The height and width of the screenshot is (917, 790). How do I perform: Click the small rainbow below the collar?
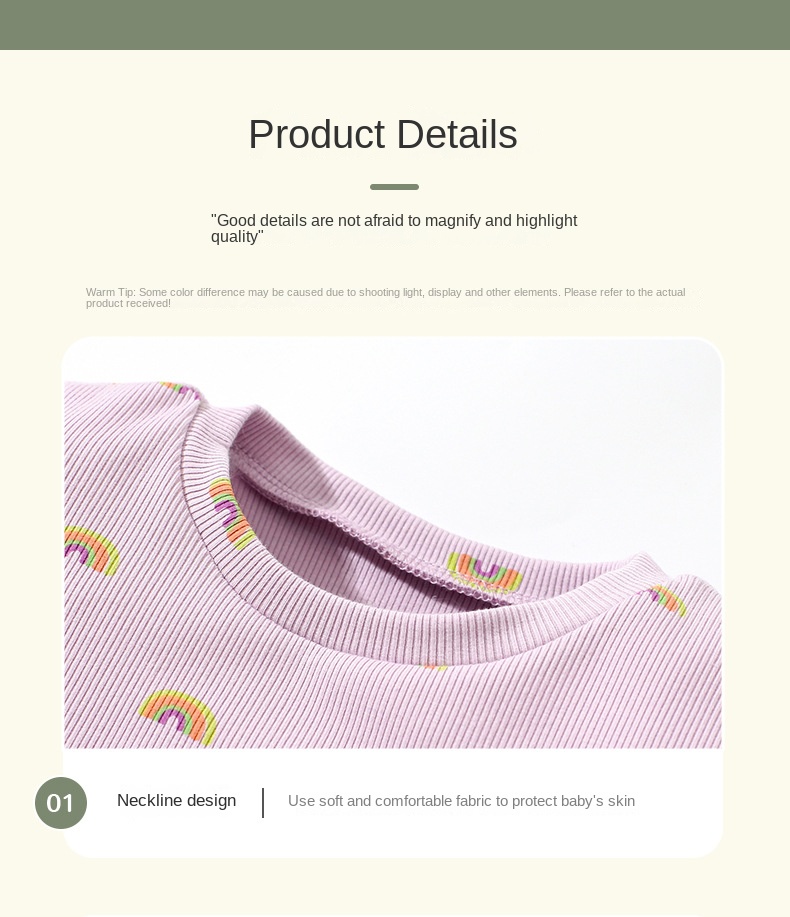(x=435, y=667)
